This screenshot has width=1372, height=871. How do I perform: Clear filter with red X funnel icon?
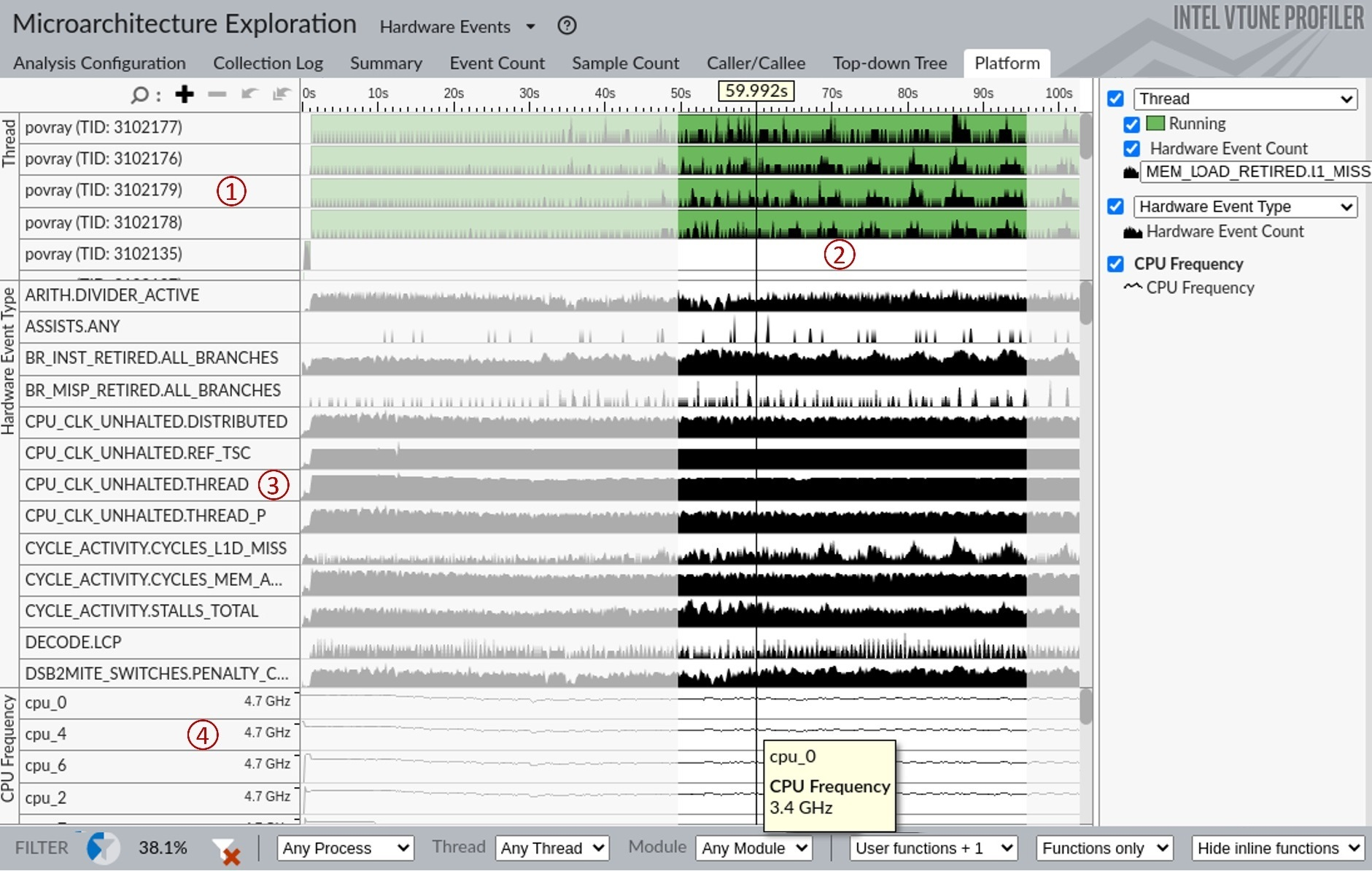click(x=227, y=851)
